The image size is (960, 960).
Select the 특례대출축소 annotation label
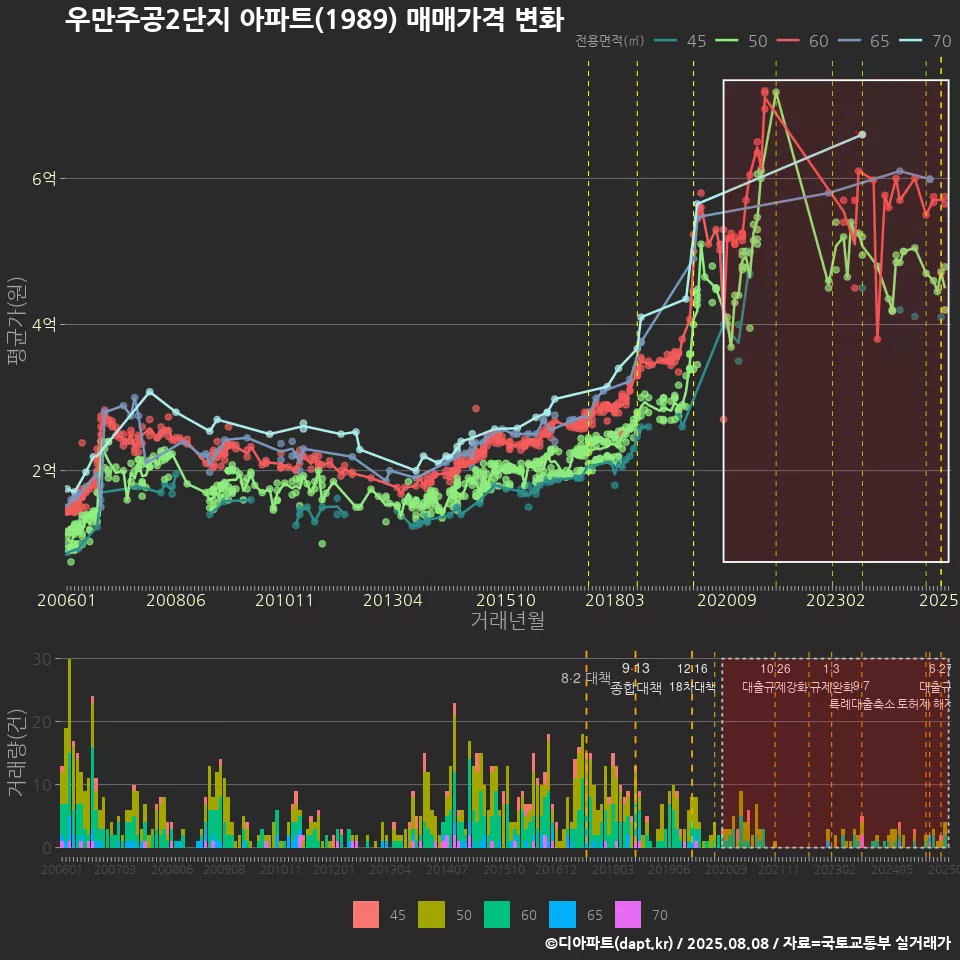pyautogui.click(x=862, y=704)
